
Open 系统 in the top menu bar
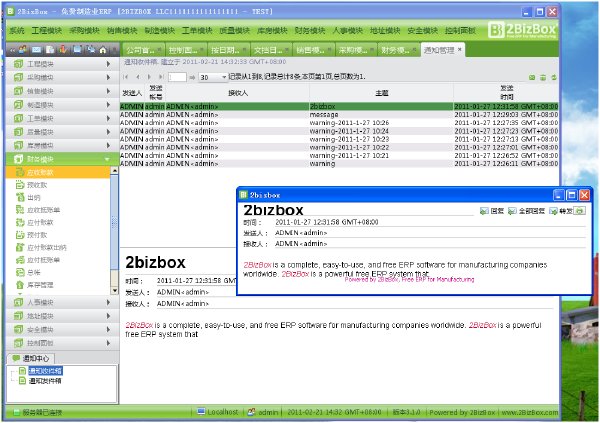16,30
